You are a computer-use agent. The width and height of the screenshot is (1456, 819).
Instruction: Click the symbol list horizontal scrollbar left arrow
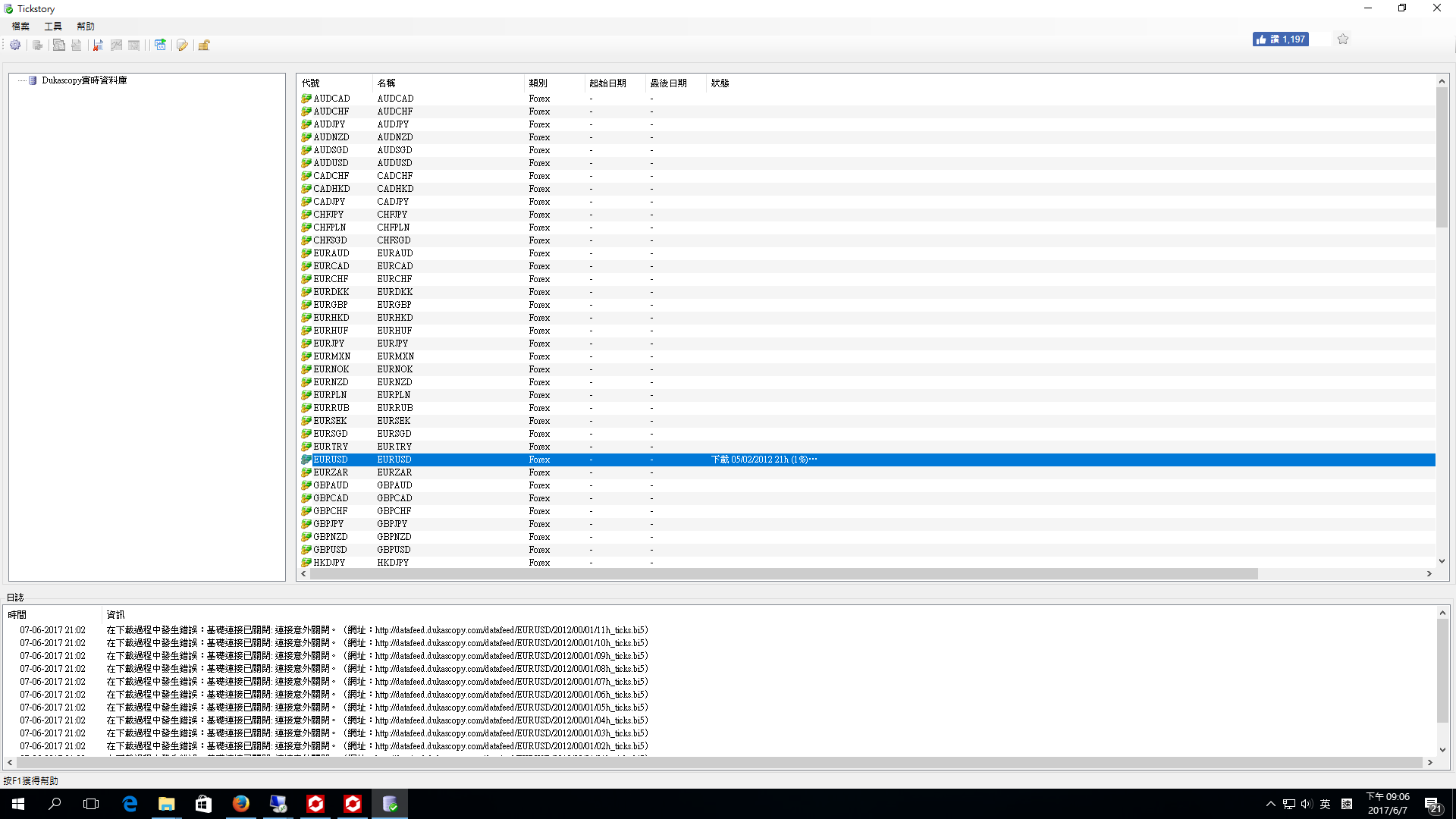pyautogui.click(x=304, y=574)
